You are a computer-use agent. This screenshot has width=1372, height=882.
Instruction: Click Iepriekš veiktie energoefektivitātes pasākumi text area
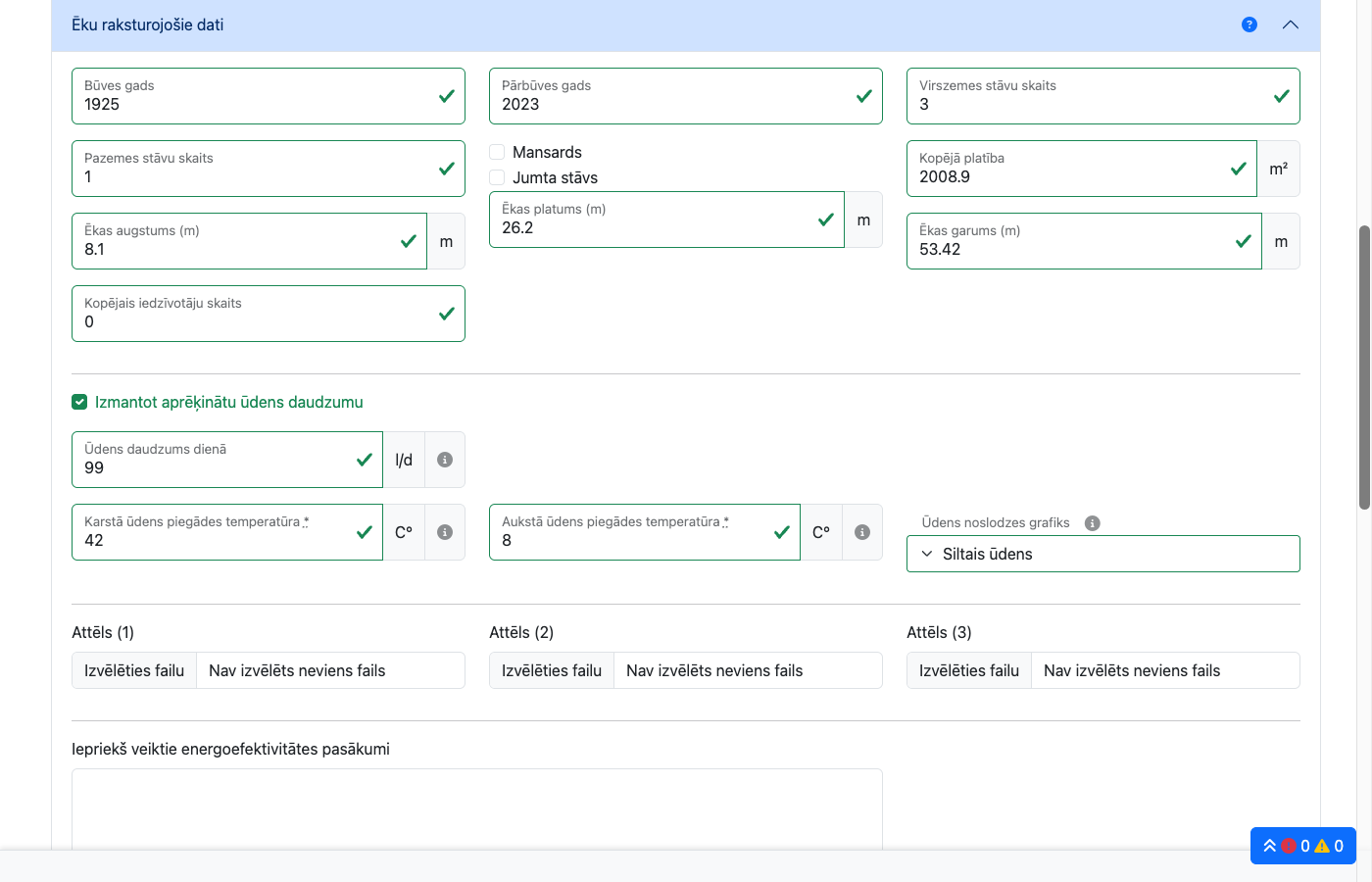[476, 808]
